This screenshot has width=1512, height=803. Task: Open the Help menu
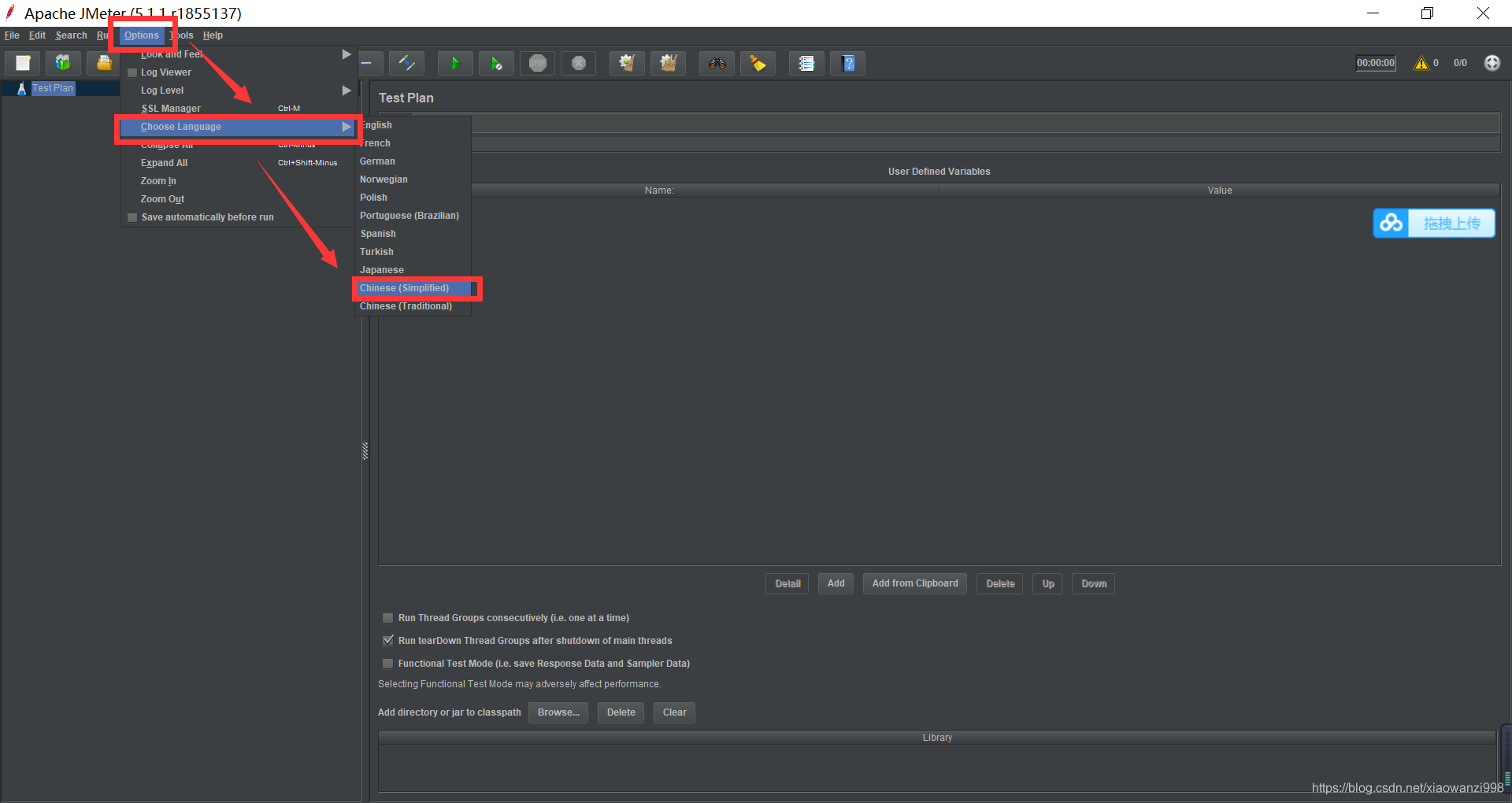click(213, 35)
